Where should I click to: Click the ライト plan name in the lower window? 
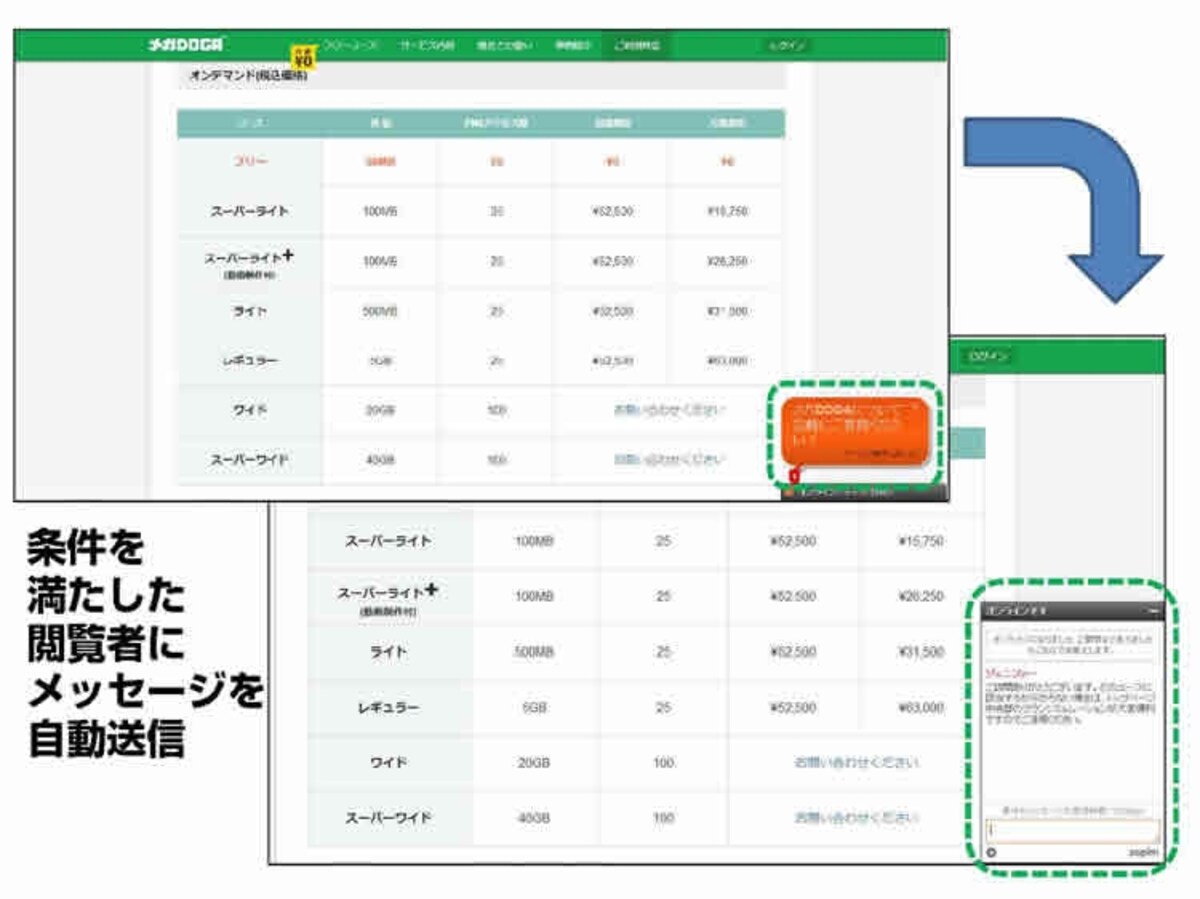coord(389,652)
